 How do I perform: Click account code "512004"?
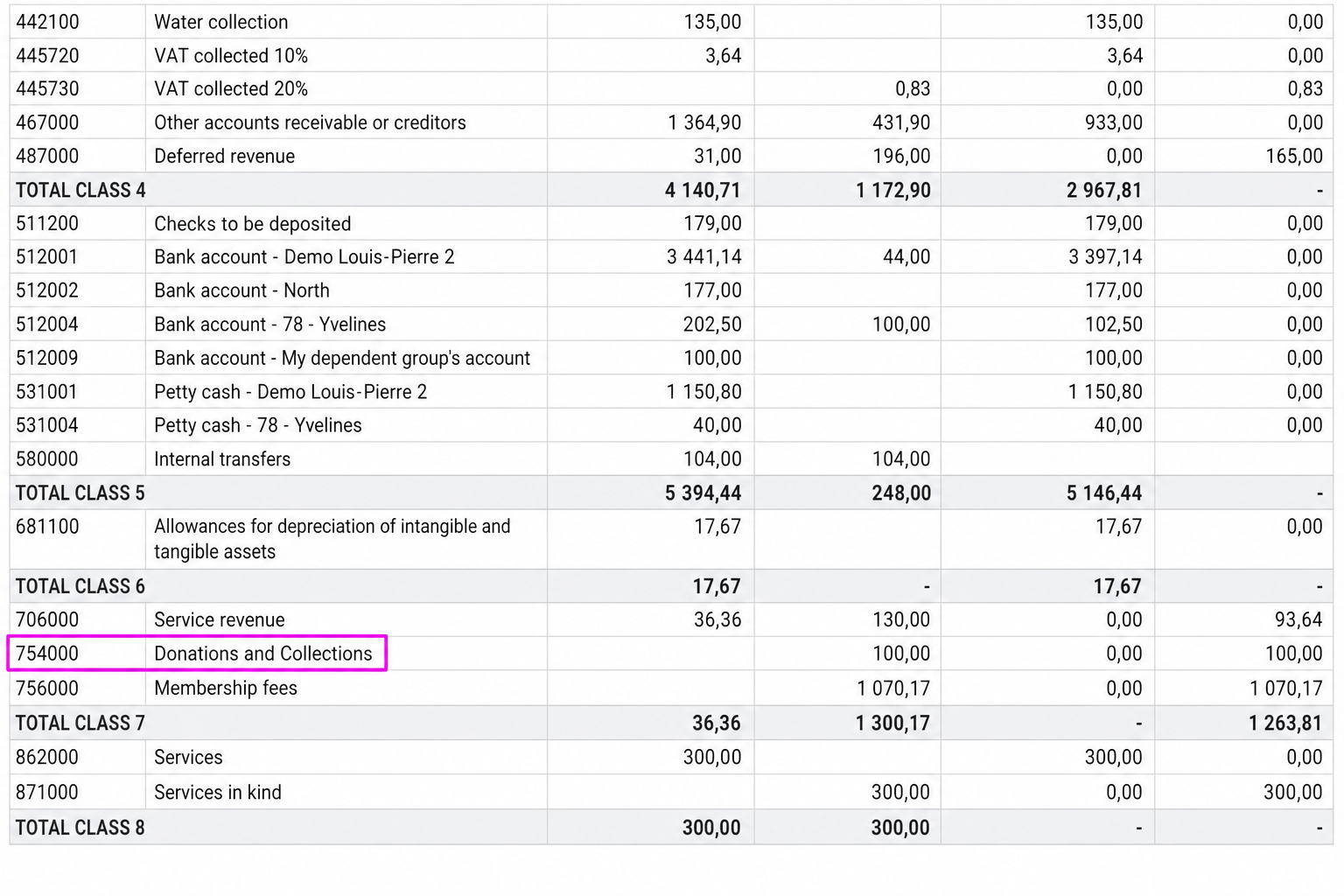(47, 325)
